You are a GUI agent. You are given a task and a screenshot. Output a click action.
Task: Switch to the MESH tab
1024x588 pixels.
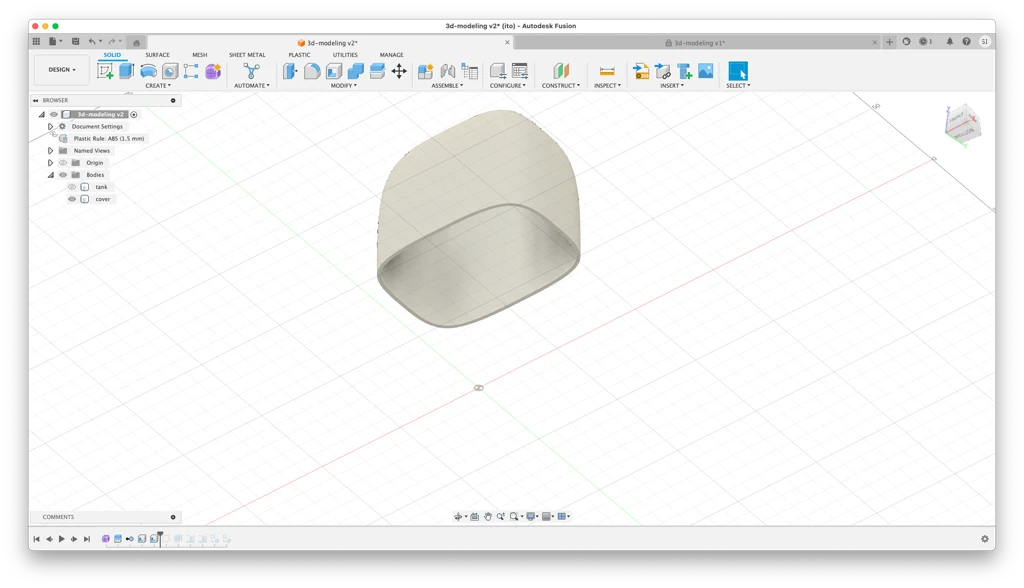200,55
